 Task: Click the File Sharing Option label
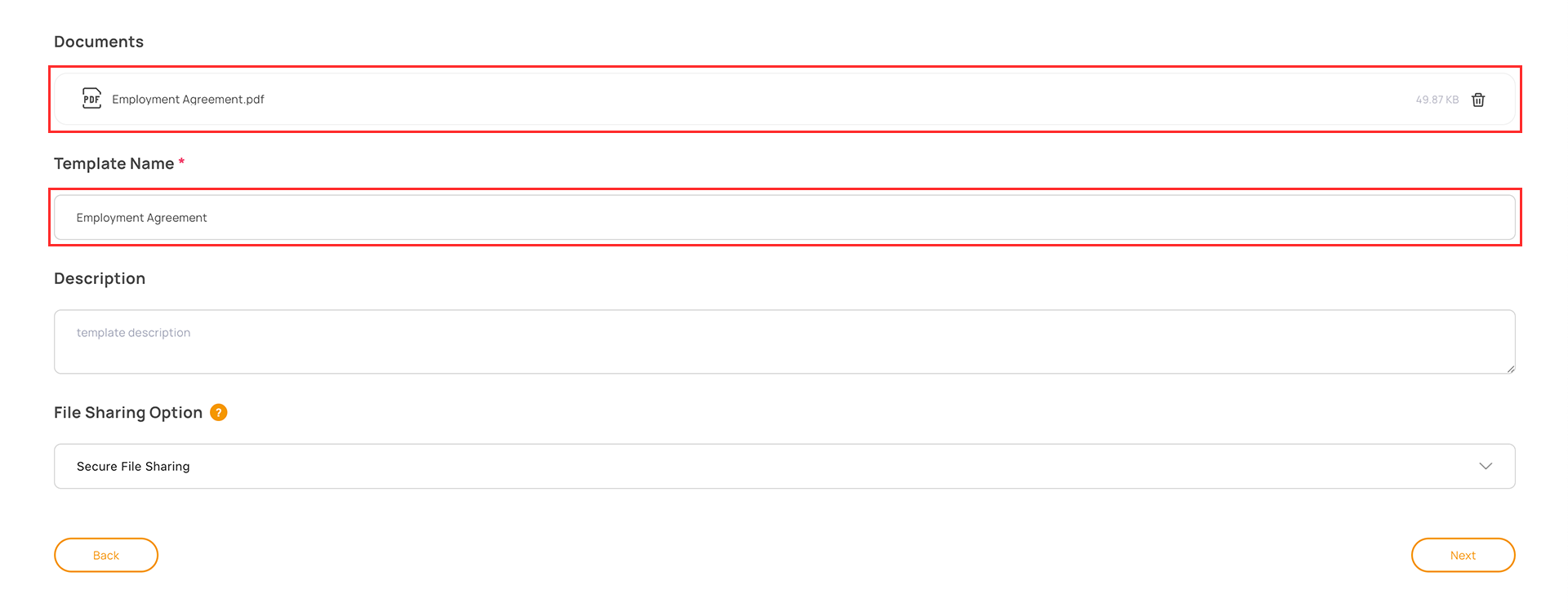[128, 413]
